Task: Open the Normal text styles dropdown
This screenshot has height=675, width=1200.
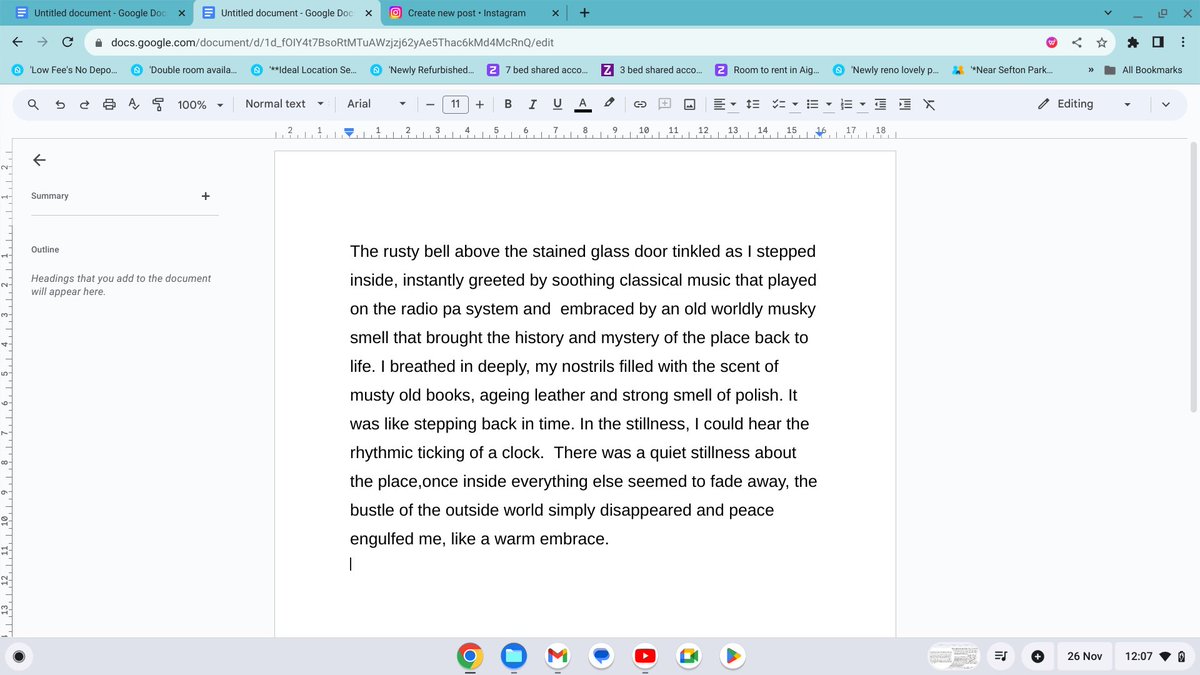Action: click(283, 103)
